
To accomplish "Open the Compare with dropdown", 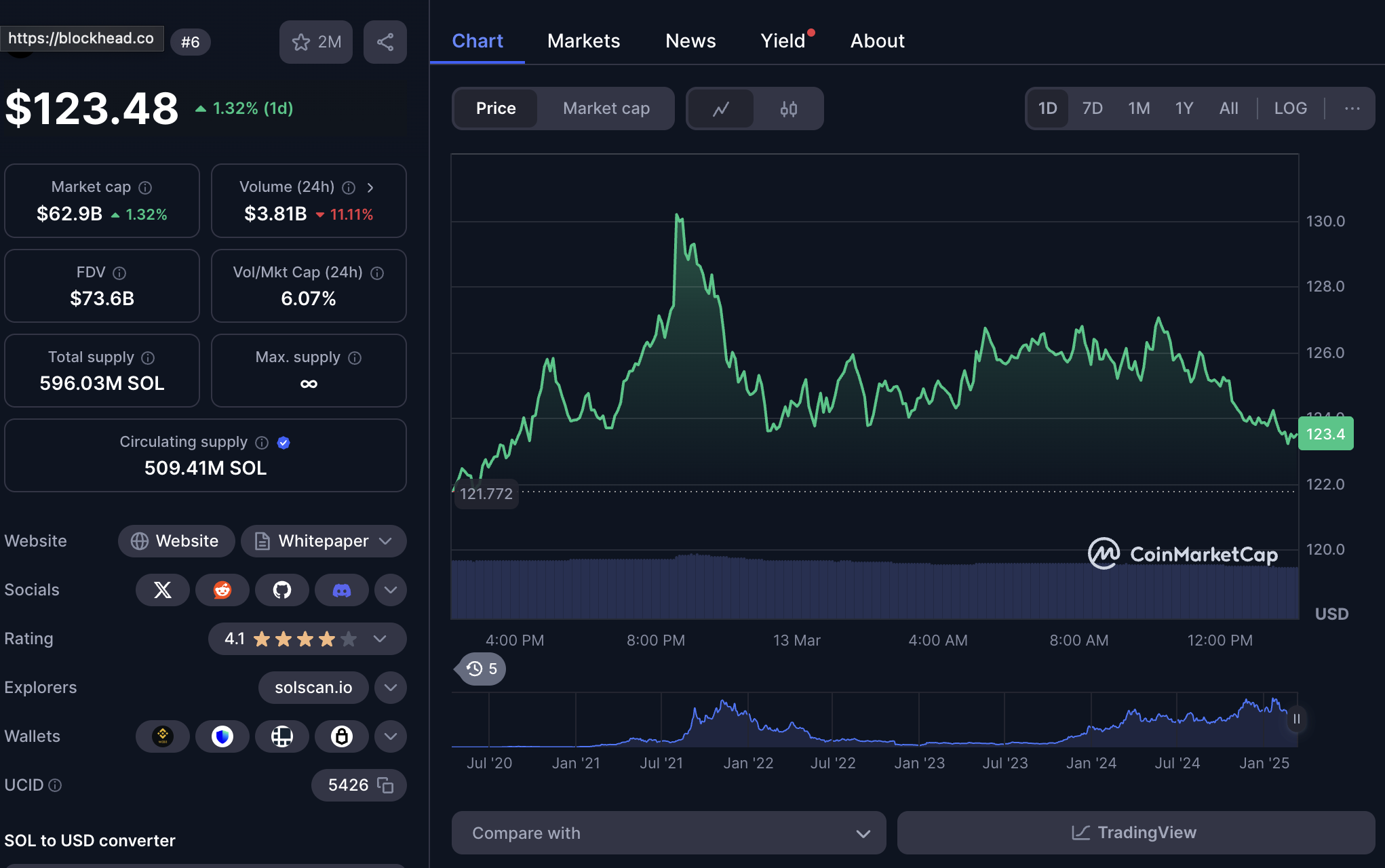I will coord(668,833).
